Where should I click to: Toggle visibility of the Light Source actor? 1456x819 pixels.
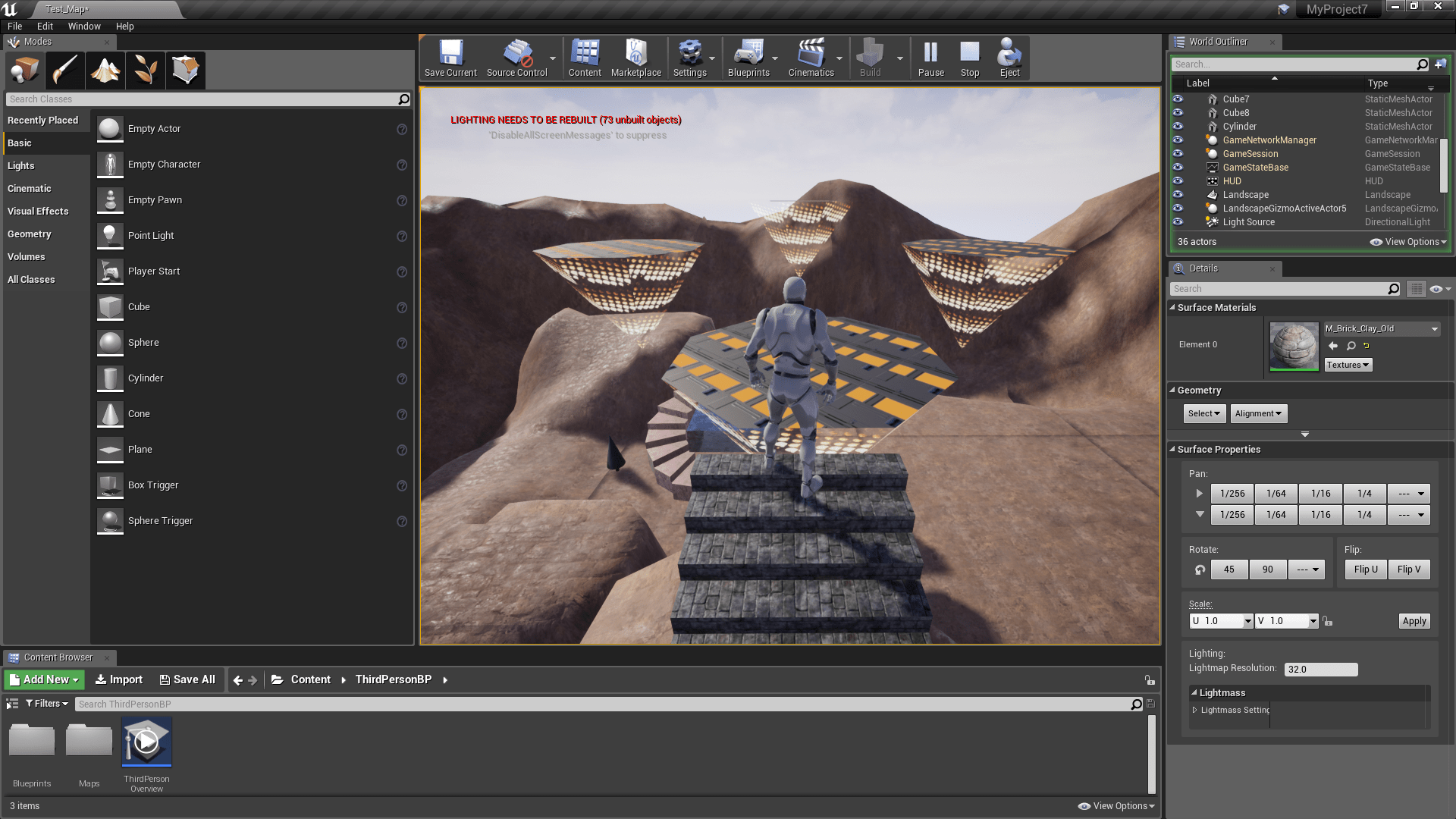(x=1178, y=222)
